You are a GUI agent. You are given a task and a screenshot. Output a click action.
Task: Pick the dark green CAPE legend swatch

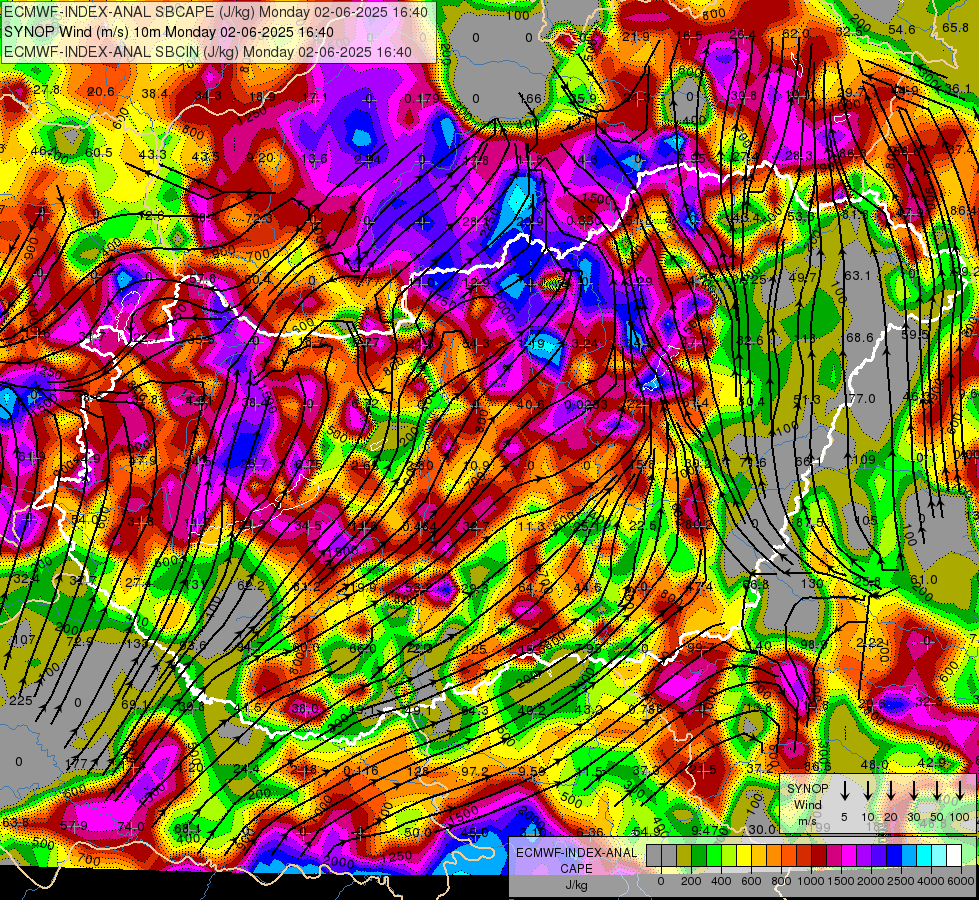(x=699, y=856)
